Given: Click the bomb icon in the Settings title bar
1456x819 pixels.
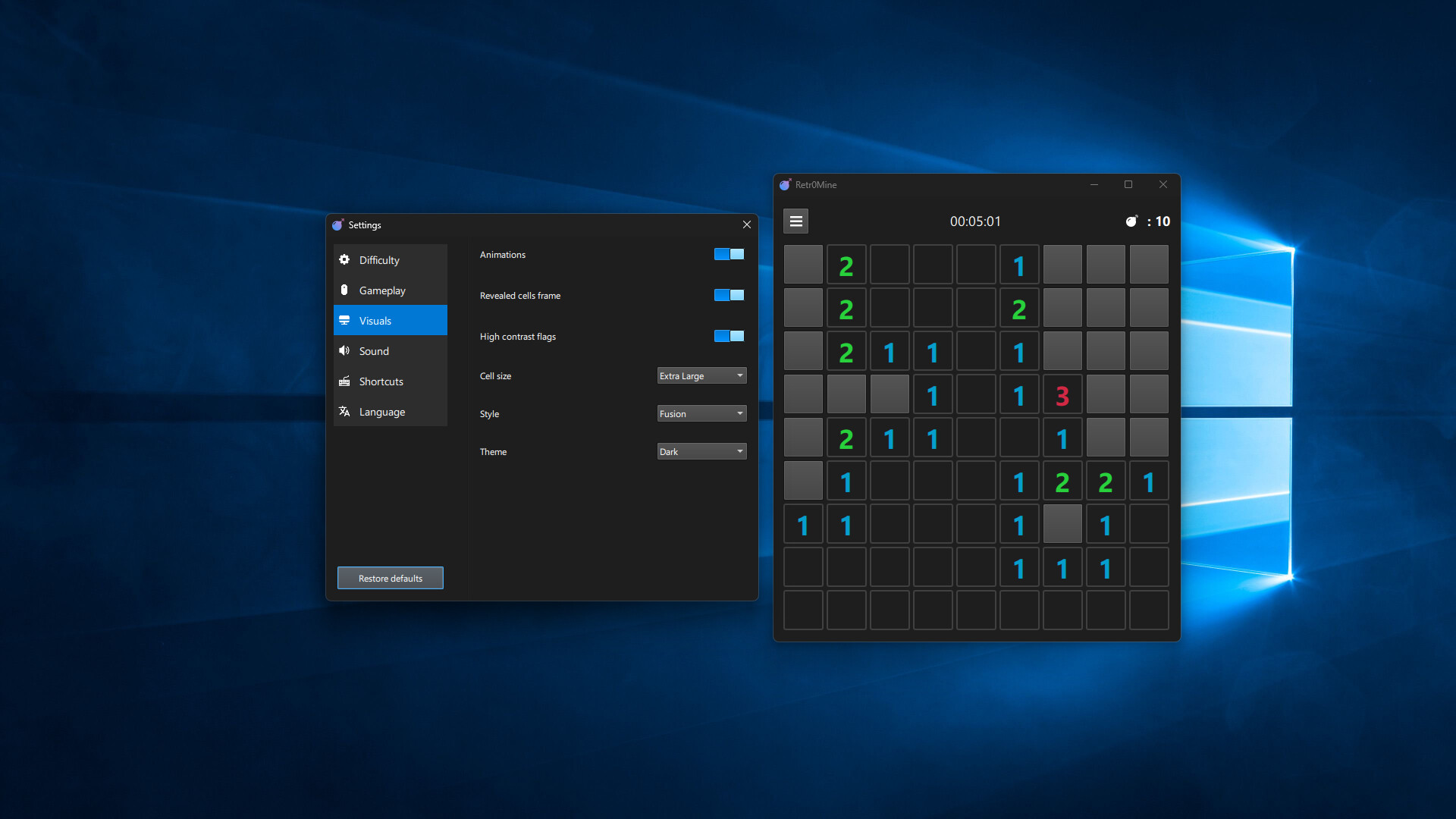Looking at the screenshot, I should [x=339, y=224].
